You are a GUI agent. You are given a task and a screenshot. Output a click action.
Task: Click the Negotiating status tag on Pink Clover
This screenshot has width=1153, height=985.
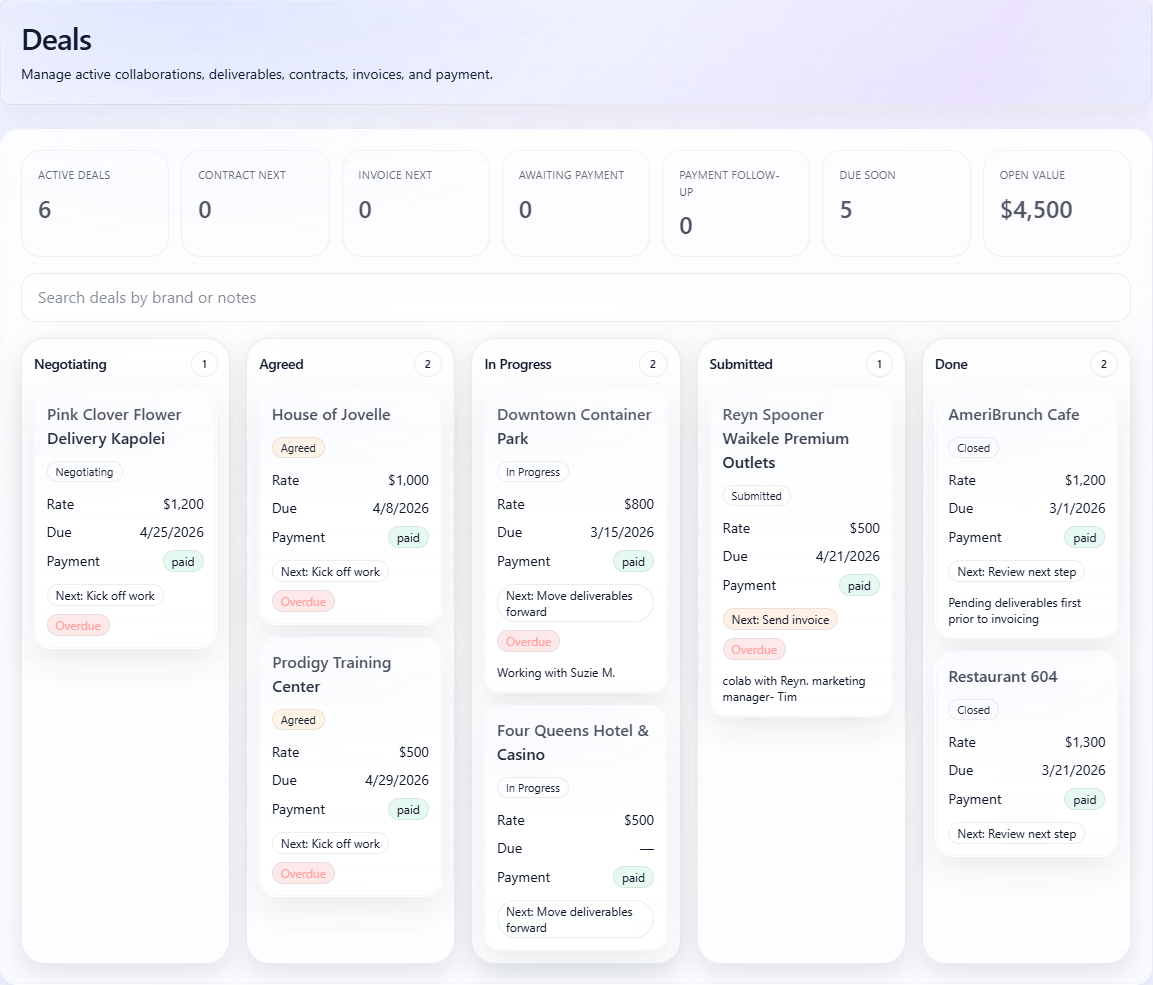point(85,472)
